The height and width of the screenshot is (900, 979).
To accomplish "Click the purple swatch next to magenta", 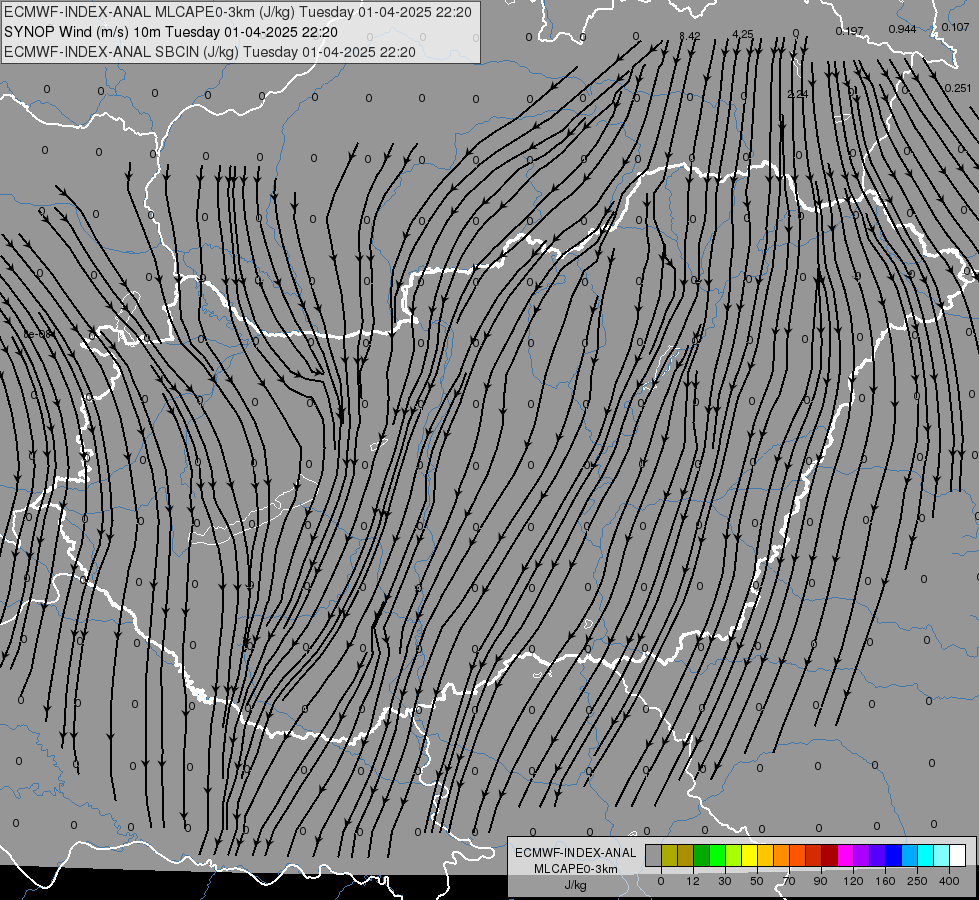I will (862, 855).
